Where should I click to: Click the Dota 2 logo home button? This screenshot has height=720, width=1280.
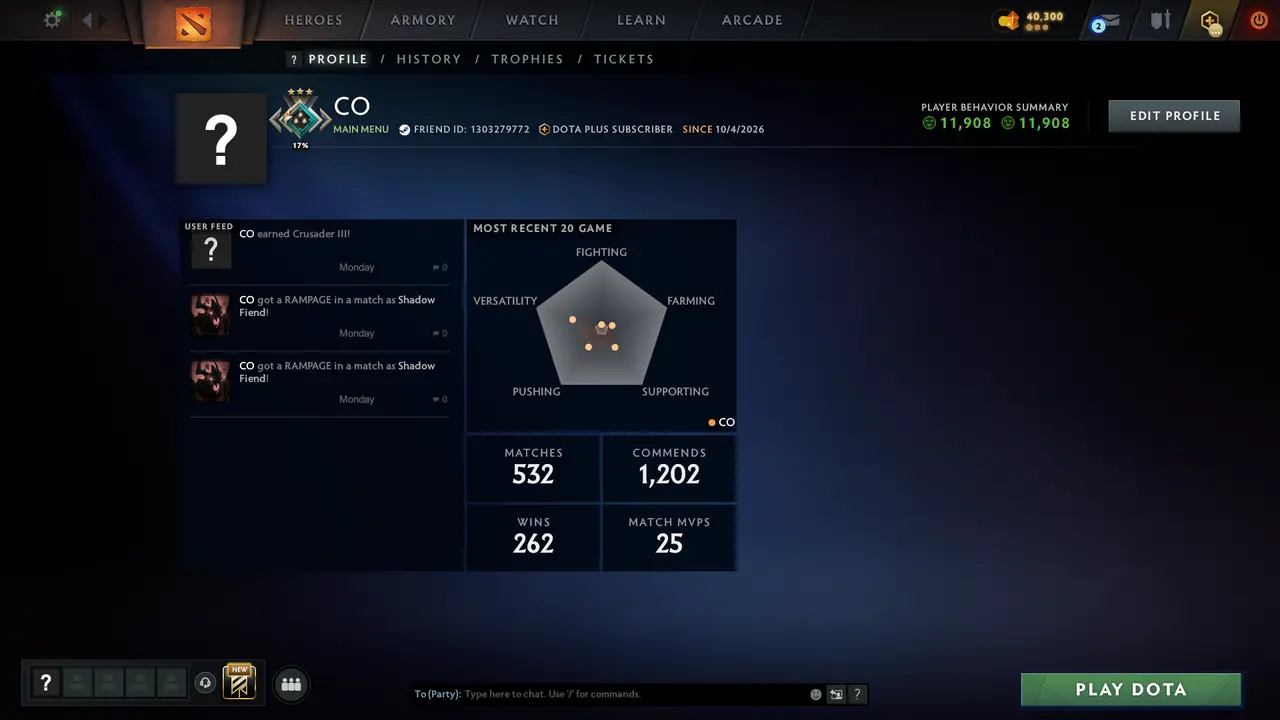tap(193, 23)
